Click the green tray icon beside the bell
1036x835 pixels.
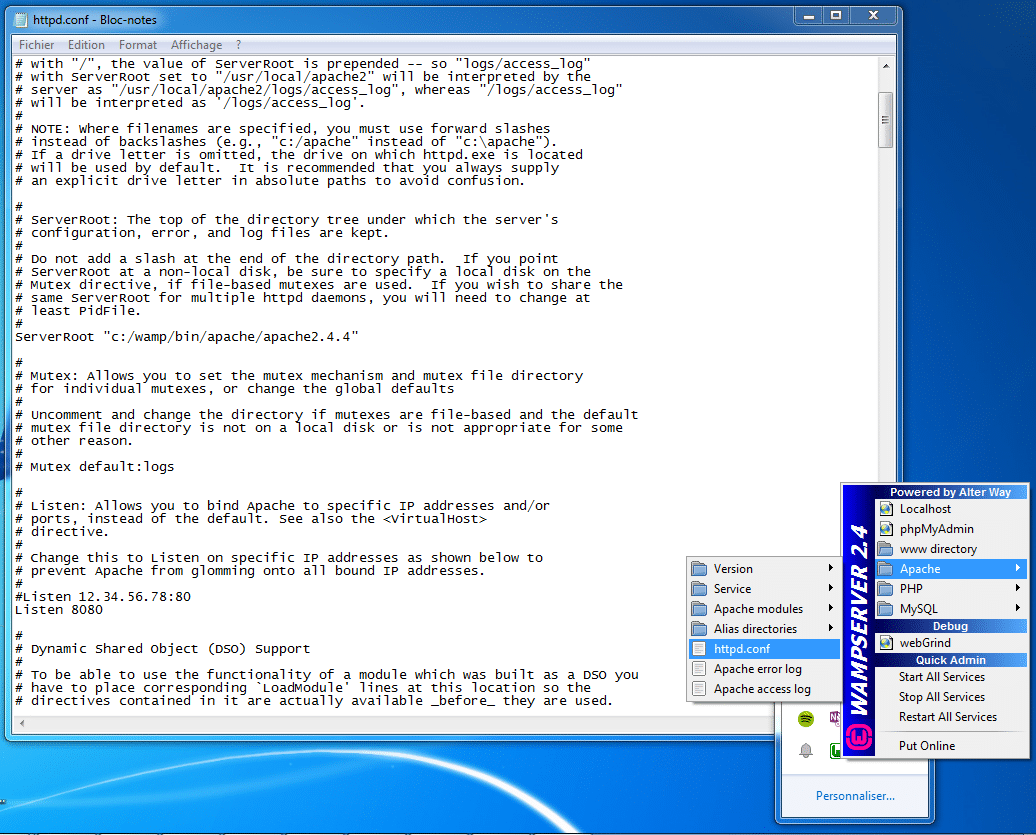point(835,750)
